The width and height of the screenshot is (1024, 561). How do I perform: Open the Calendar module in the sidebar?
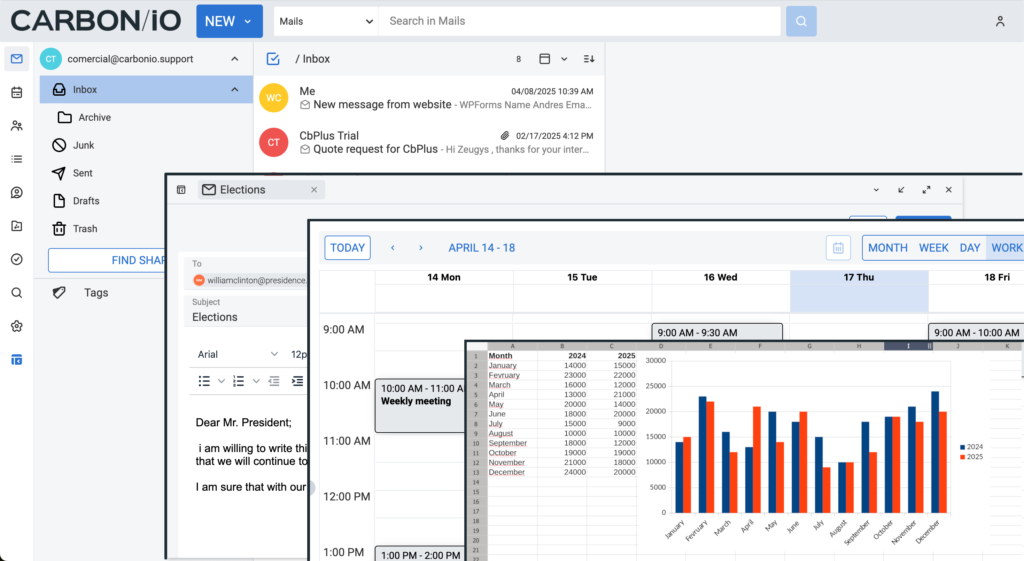[x=17, y=93]
